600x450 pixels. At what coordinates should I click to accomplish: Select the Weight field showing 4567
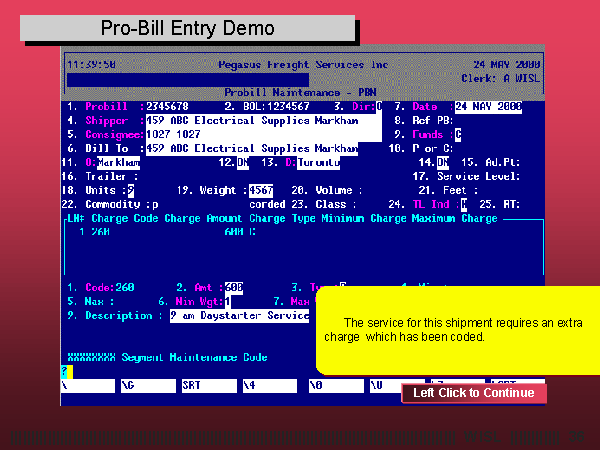(x=261, y=190)
